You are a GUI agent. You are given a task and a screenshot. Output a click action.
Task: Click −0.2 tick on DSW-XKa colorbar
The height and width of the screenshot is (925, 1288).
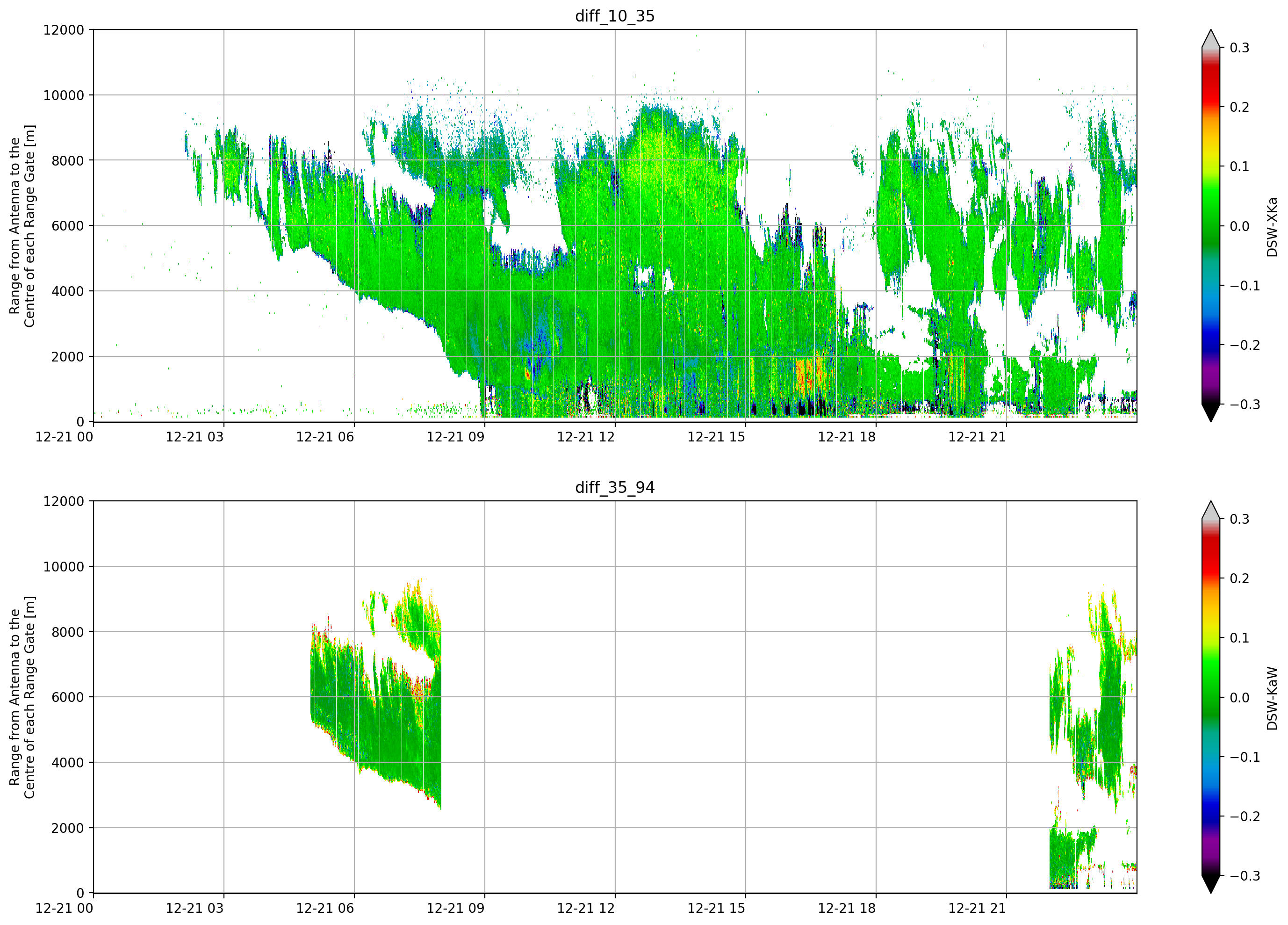[1245, 346]
